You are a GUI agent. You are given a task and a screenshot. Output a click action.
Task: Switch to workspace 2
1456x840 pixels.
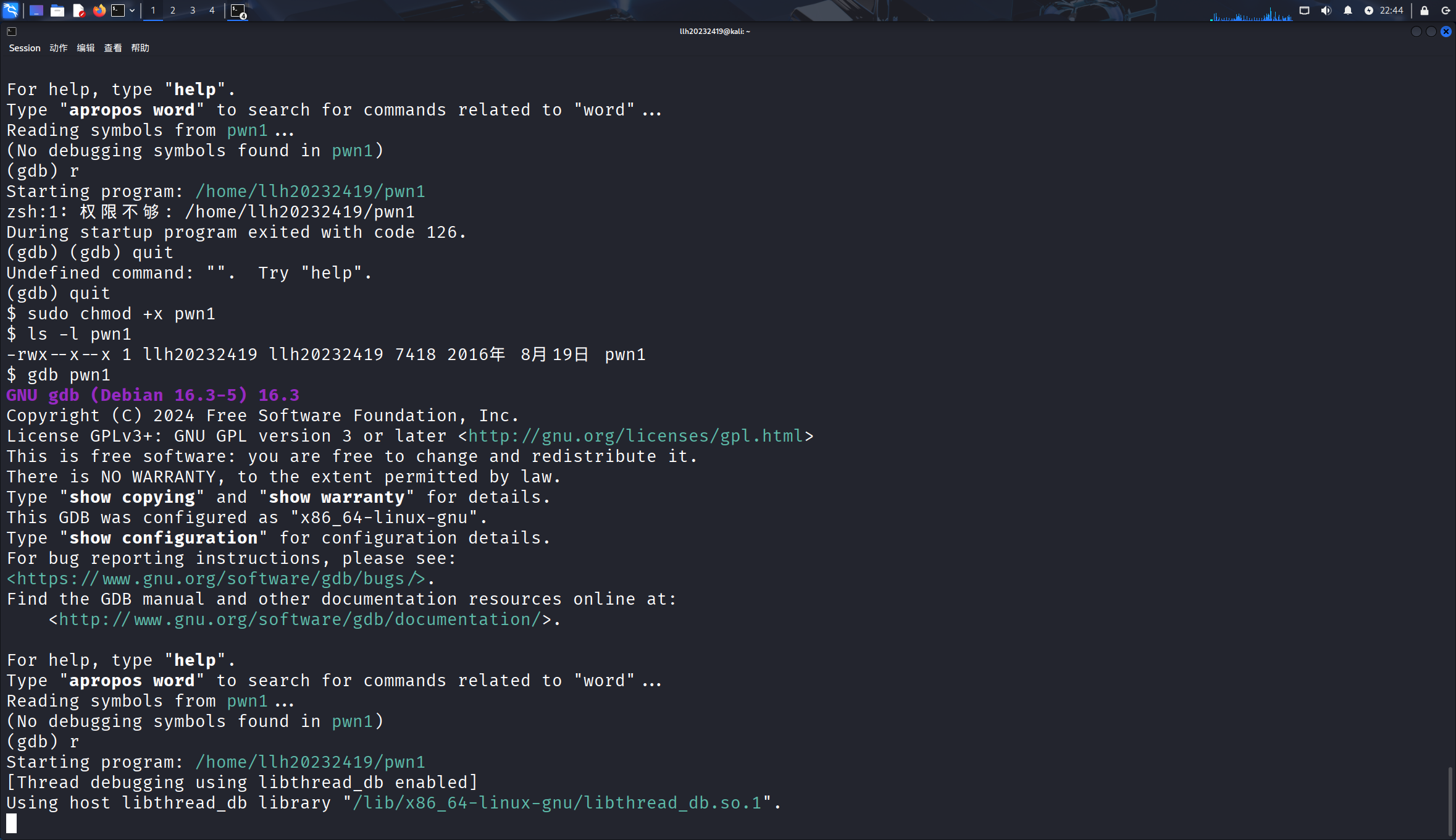pyautogui.click(x=173, y=10)
